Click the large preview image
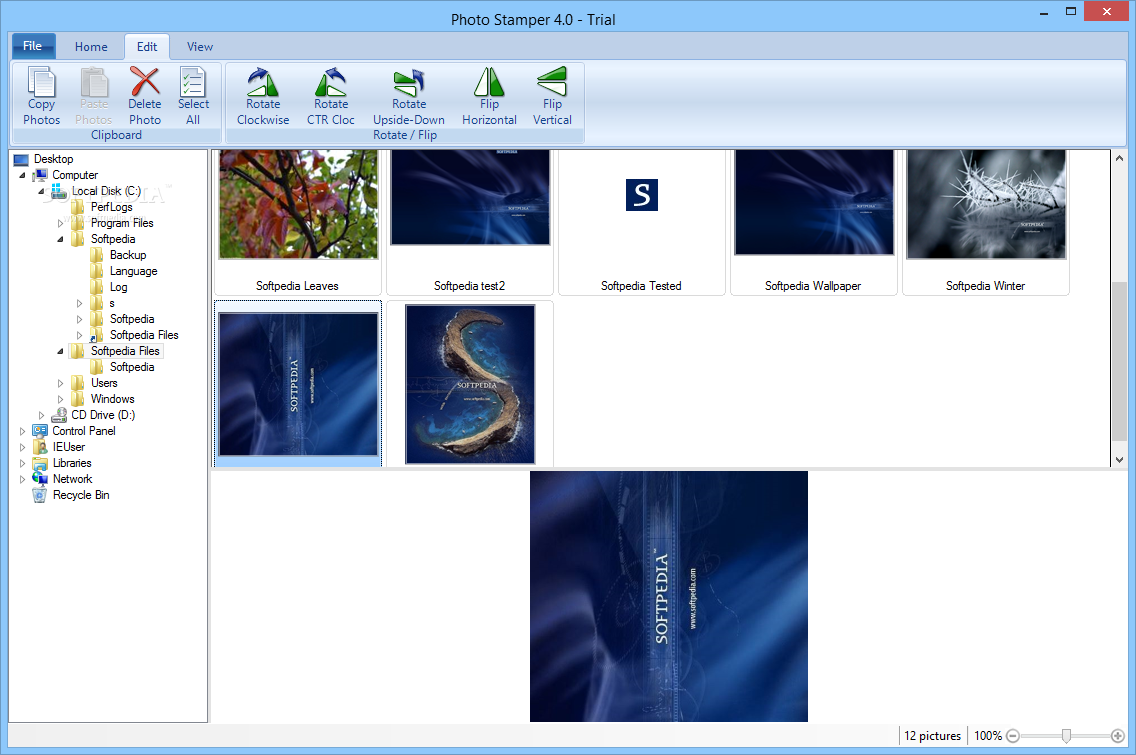1136x755 pixels. (669, 596)
